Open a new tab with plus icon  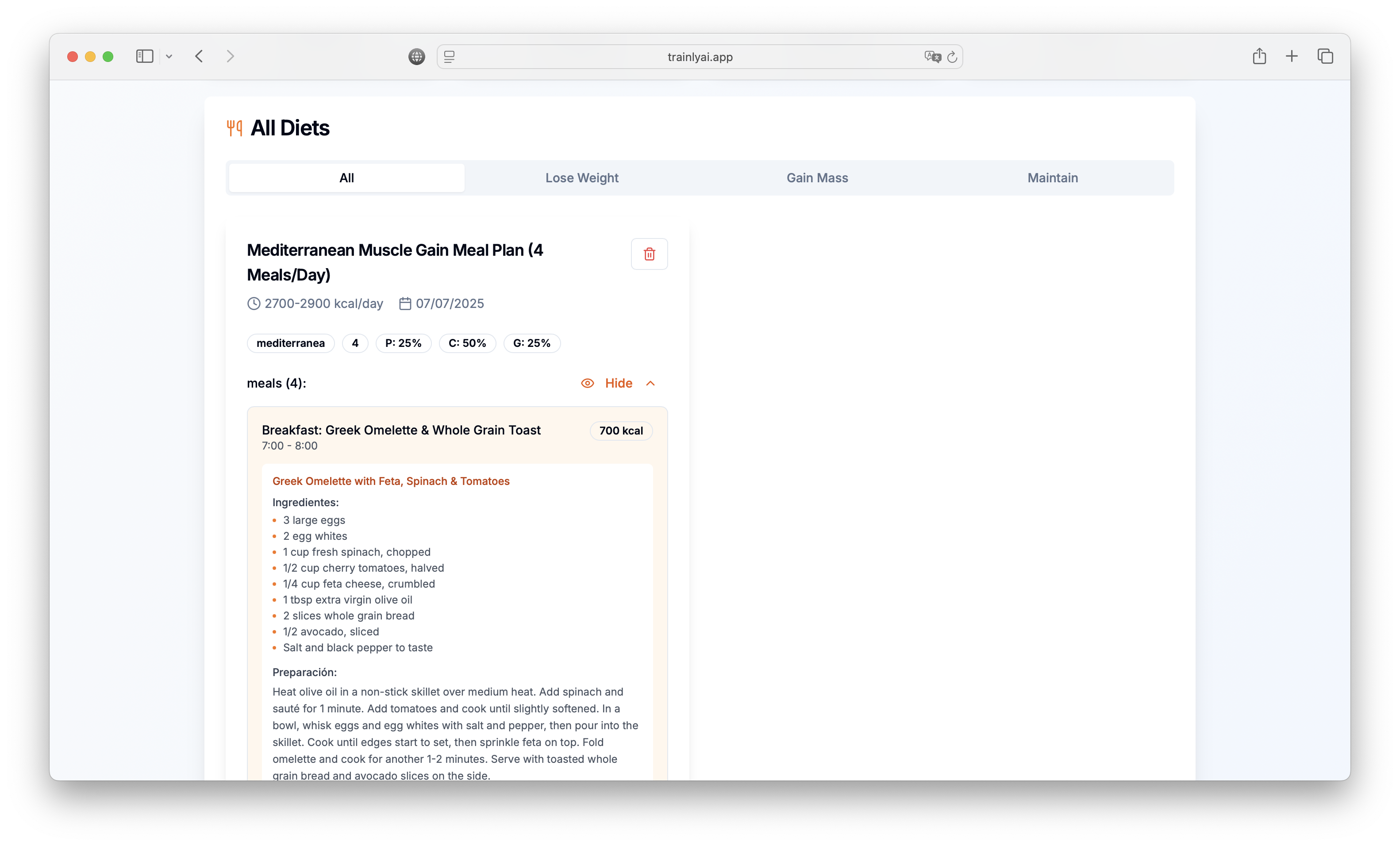coord(1292,56)
